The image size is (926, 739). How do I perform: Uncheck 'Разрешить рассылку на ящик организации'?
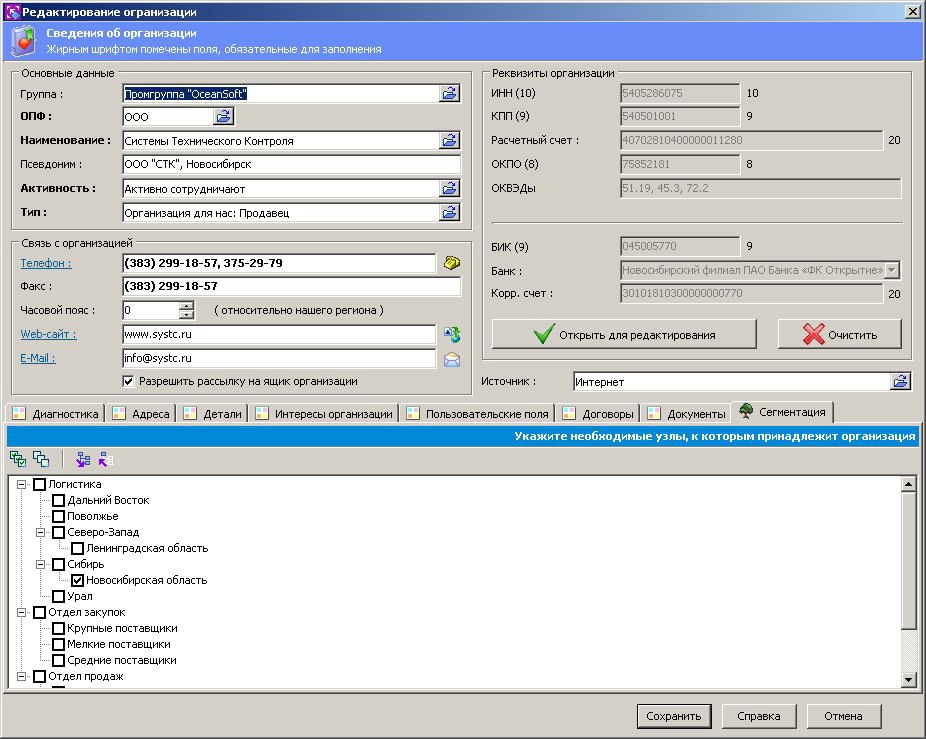(x=128, y=381)
